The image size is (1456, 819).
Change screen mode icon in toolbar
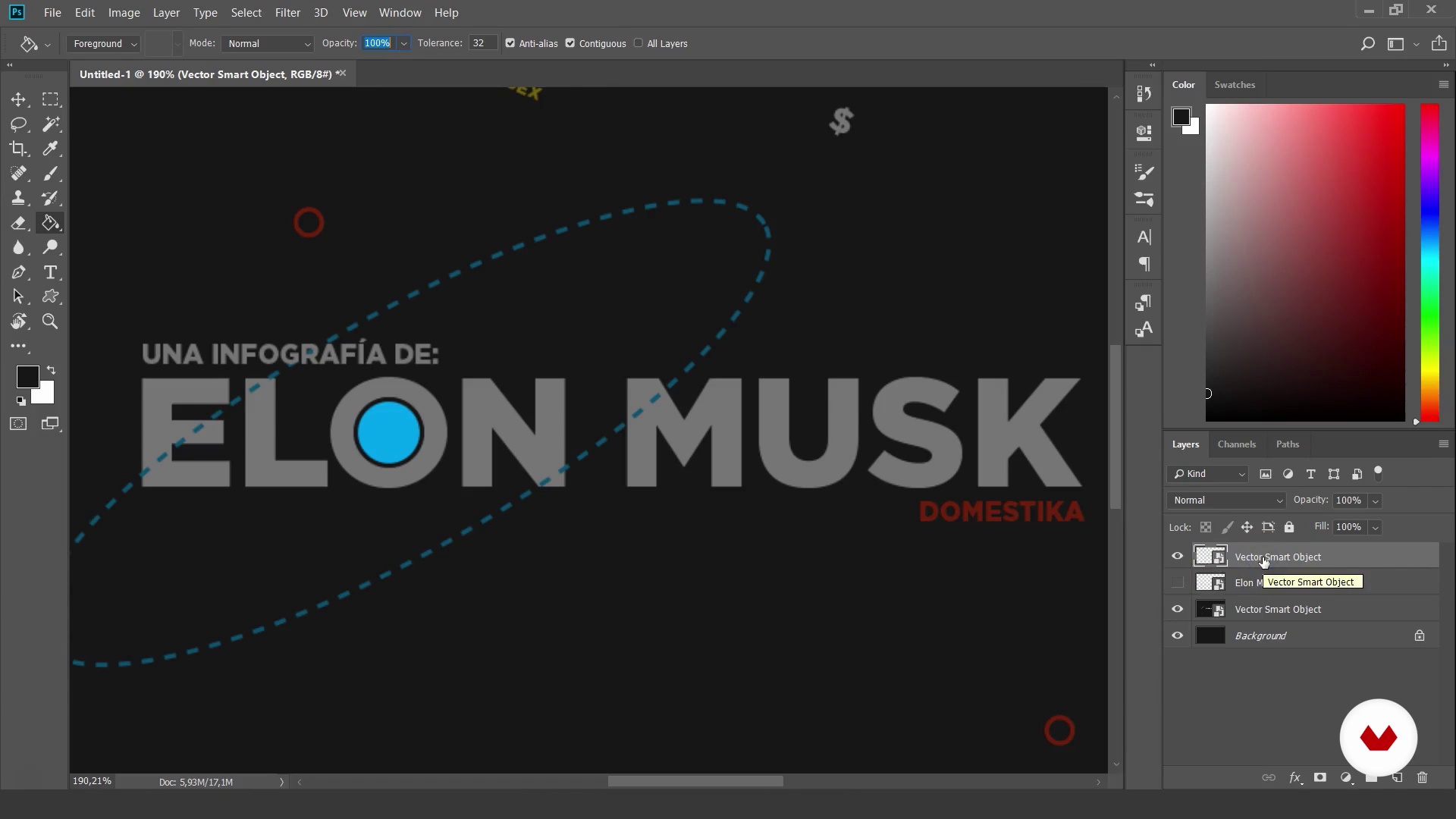[x=51, y=424]
